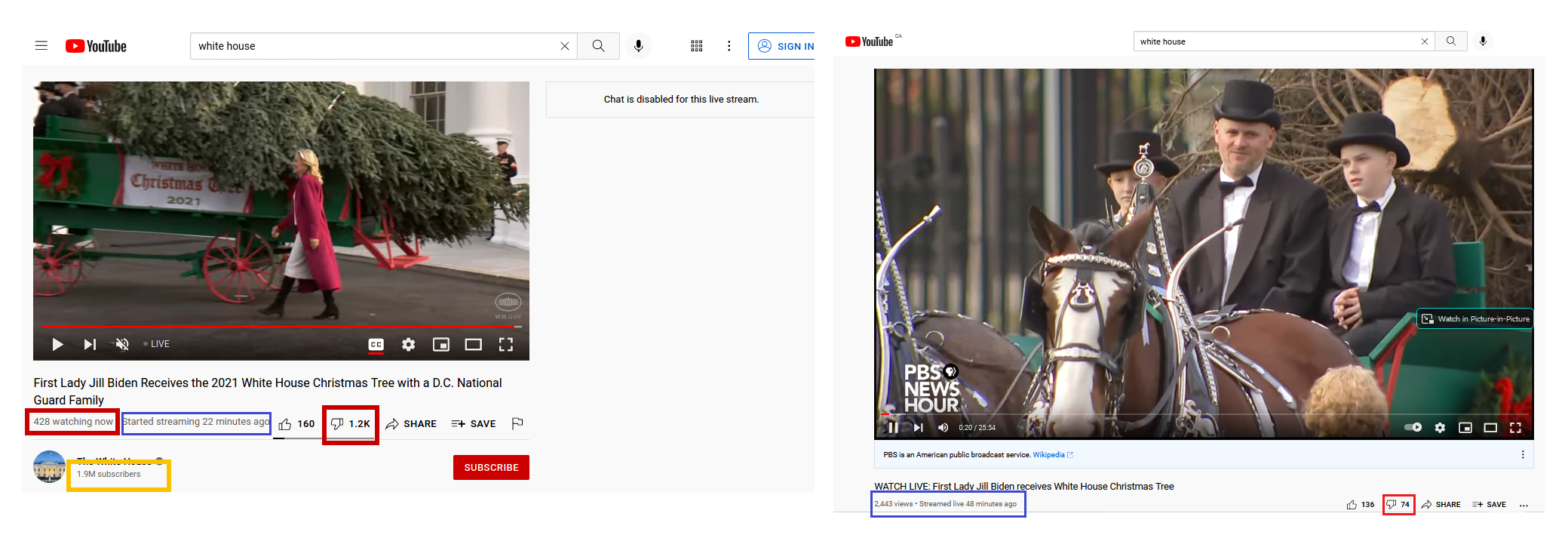Start voice search above the PBS video
The image size is (1568, 538).
click(x=1483, y=42)
